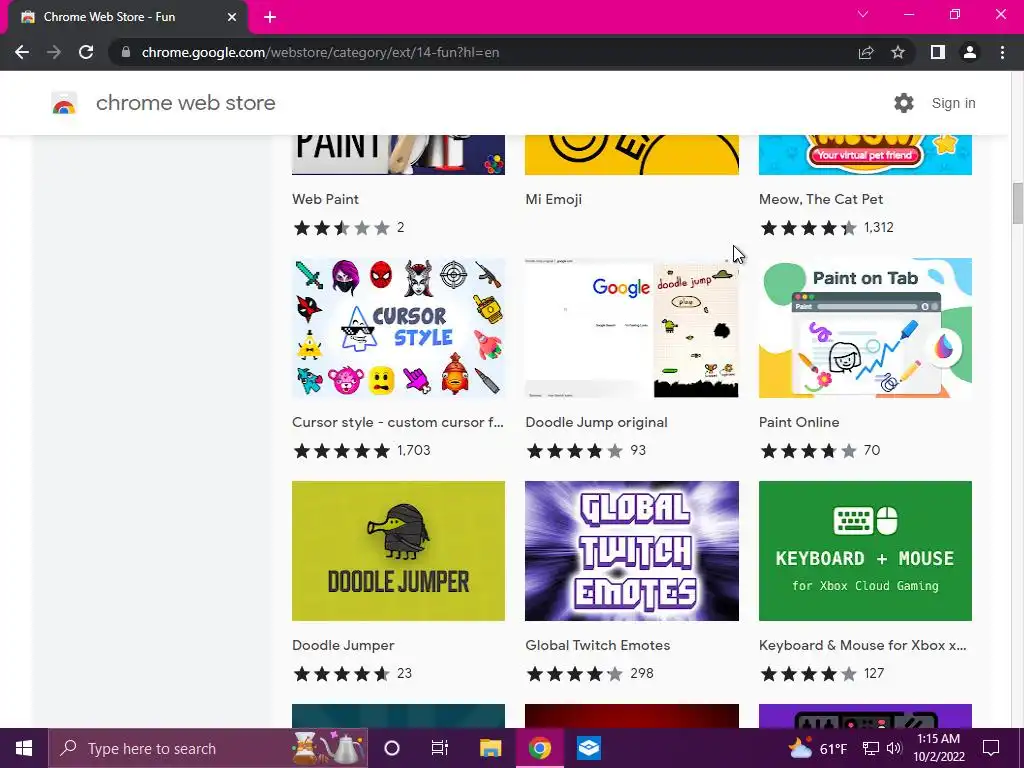Screen dimensions: 1024x768
Task: Click the Chrome Web Store rainbow logo
Action: coord(64,103)
